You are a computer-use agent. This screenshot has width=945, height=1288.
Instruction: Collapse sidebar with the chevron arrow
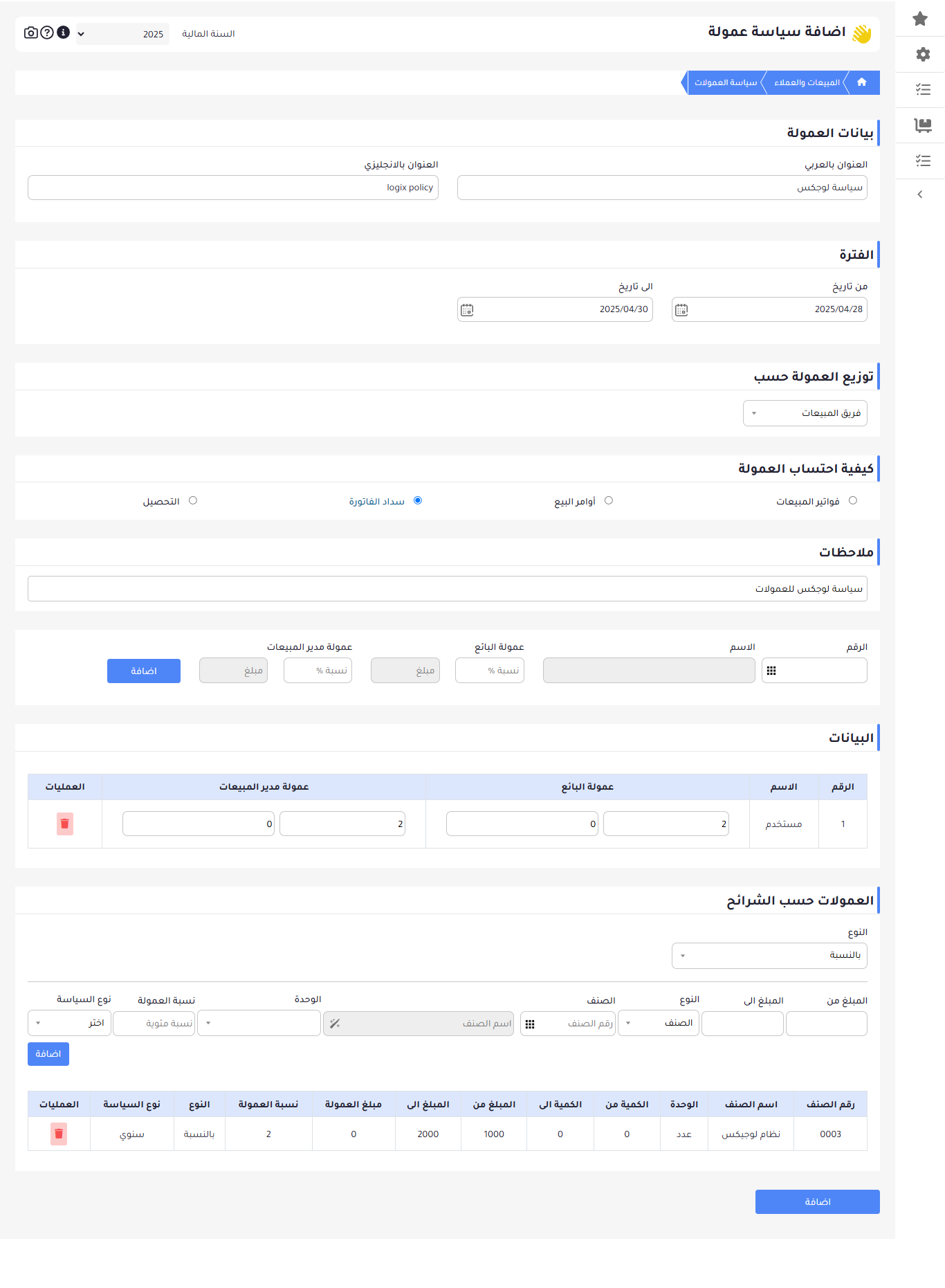pos(920,194)
